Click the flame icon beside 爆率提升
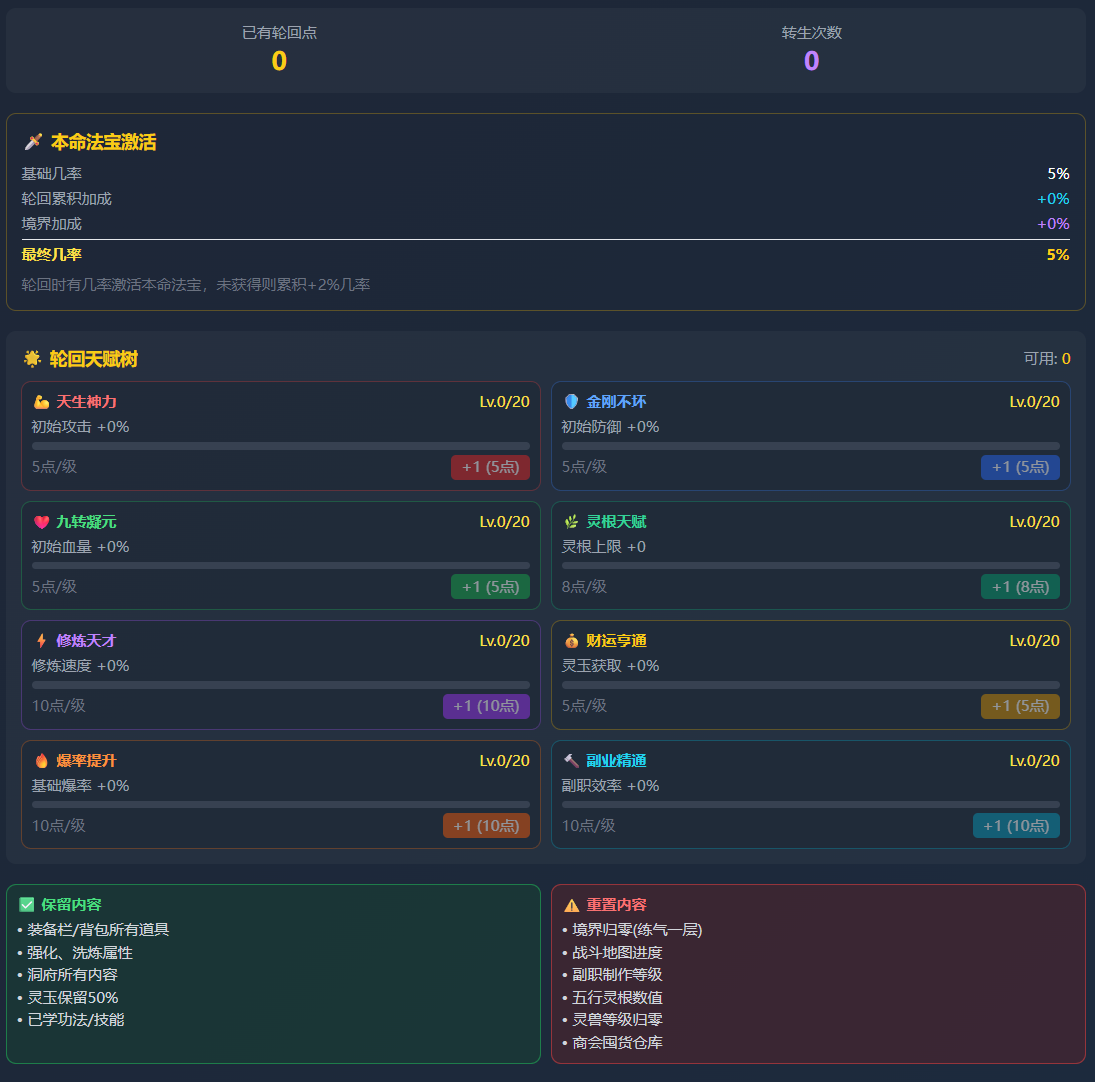Screen dimensions: 1095x1082 pos(41,761)
